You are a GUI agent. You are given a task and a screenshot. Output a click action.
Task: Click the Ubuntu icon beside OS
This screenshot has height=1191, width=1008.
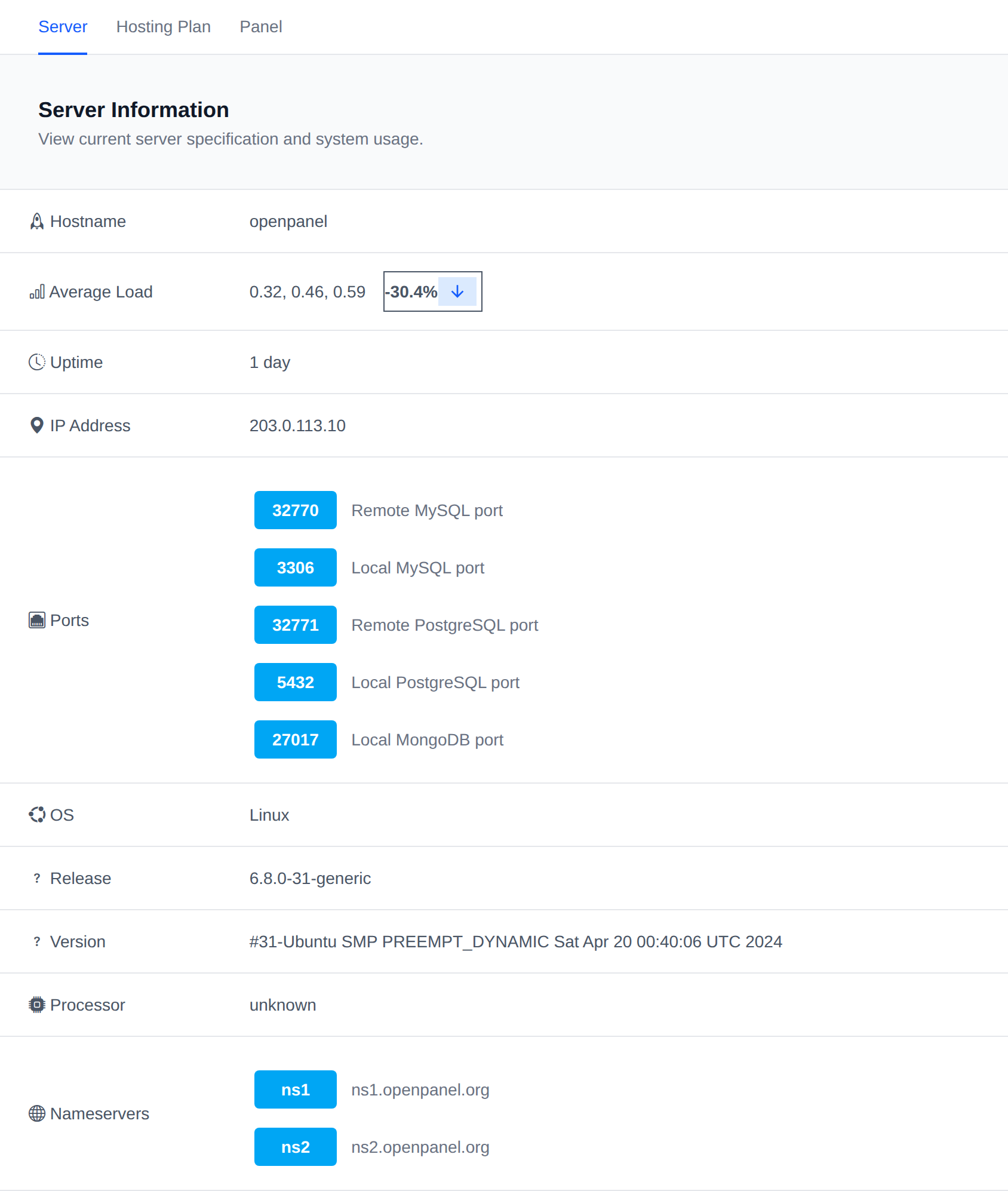[x=37, y=815]
